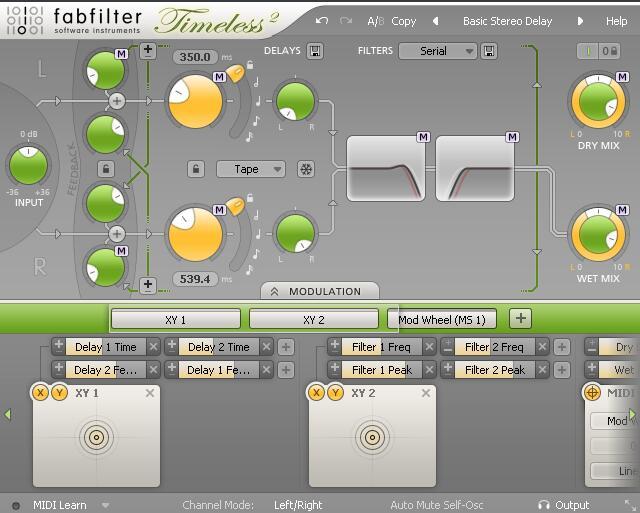Add slot after Delay 2 Time

click(x=286, y=347)
